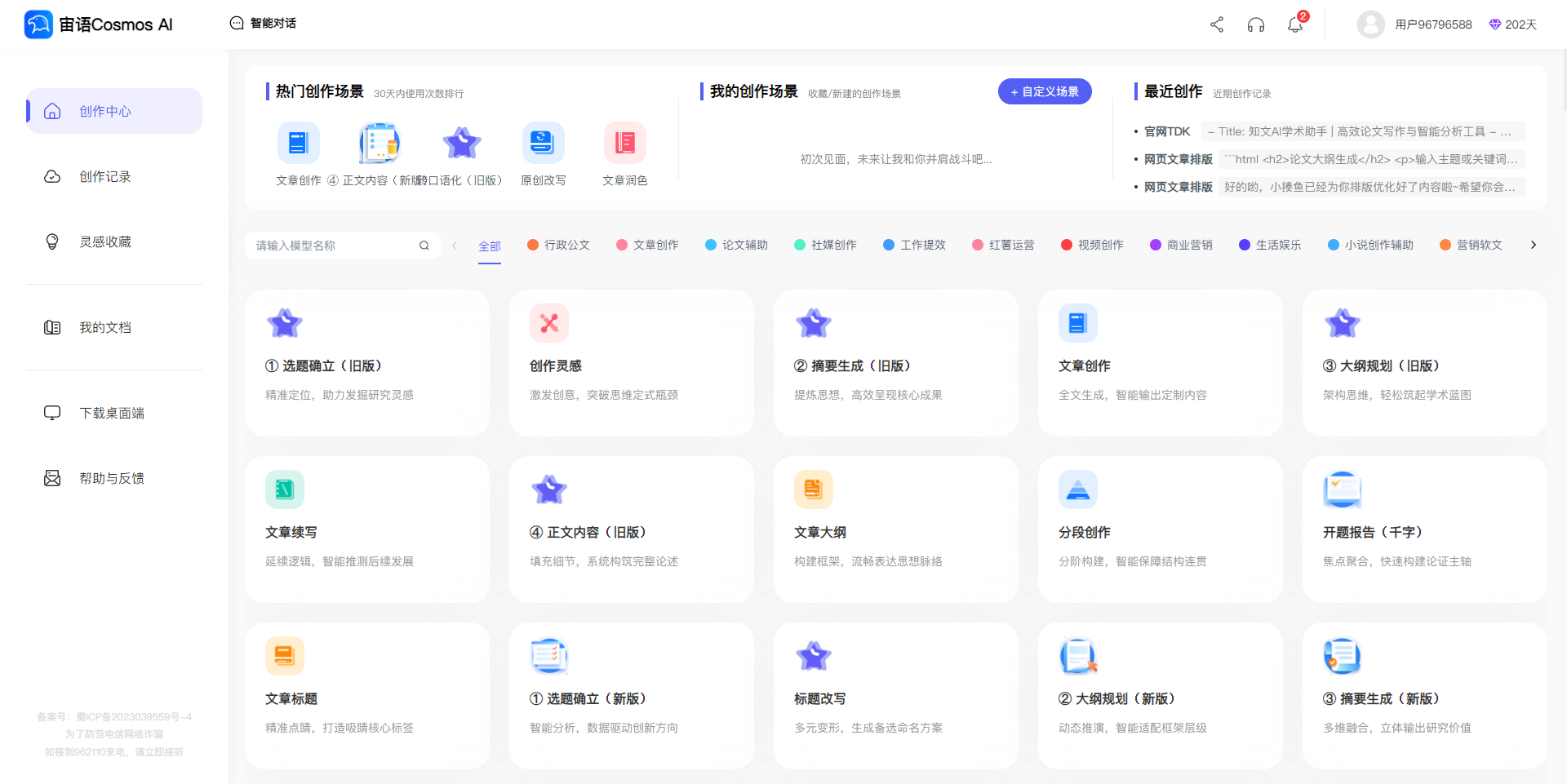Click the 开题报告（千字）card icon
1567x784 pixels.
pos(1343,489)
